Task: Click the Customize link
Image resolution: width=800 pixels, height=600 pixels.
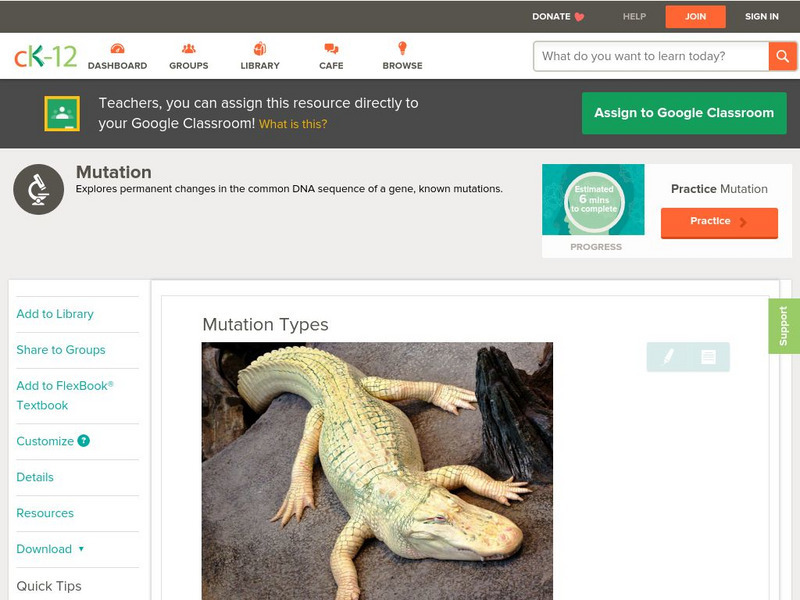Action: (45, 441)
